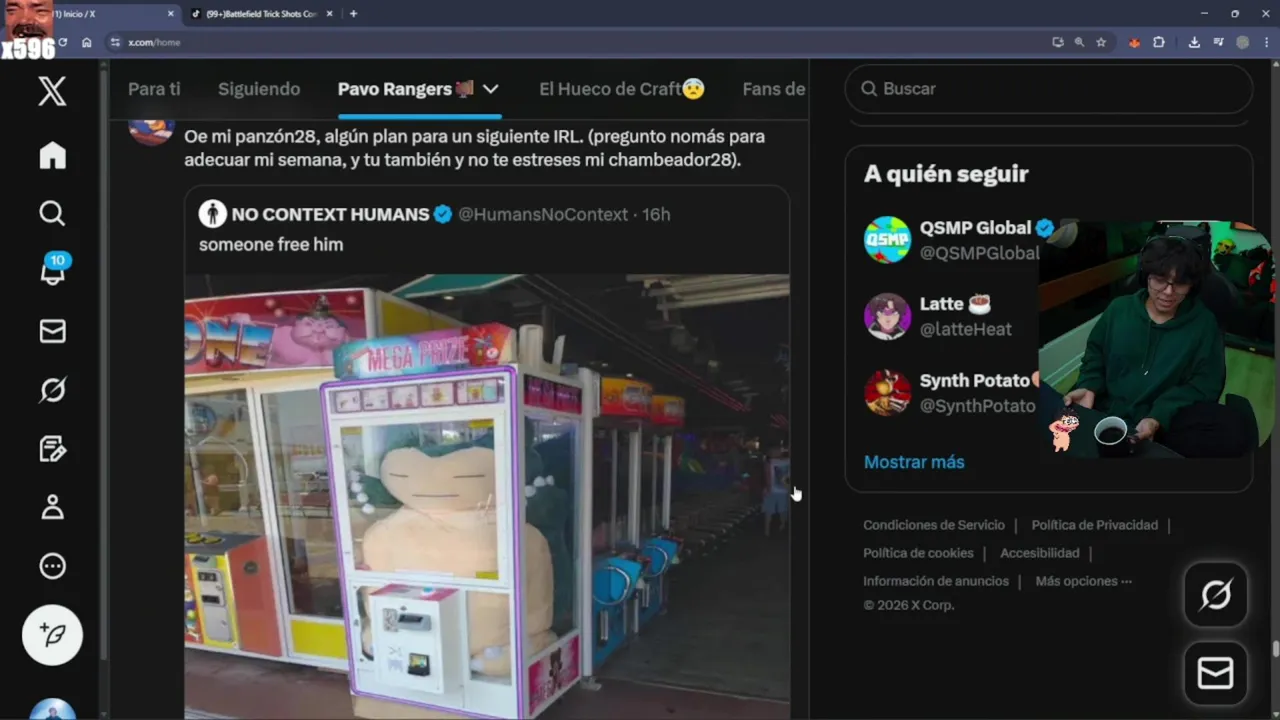The height and width of the screenshot is (720, 1280).
Task: Reload the page in the browser toolbar
Action: [62, 42]
